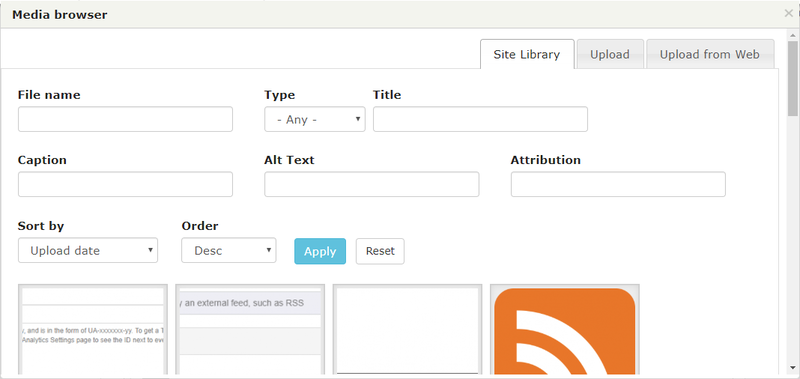Switch to the Site Library tab
The height and width of the screenshot is (379, 800).
click(x=527, y=54)
